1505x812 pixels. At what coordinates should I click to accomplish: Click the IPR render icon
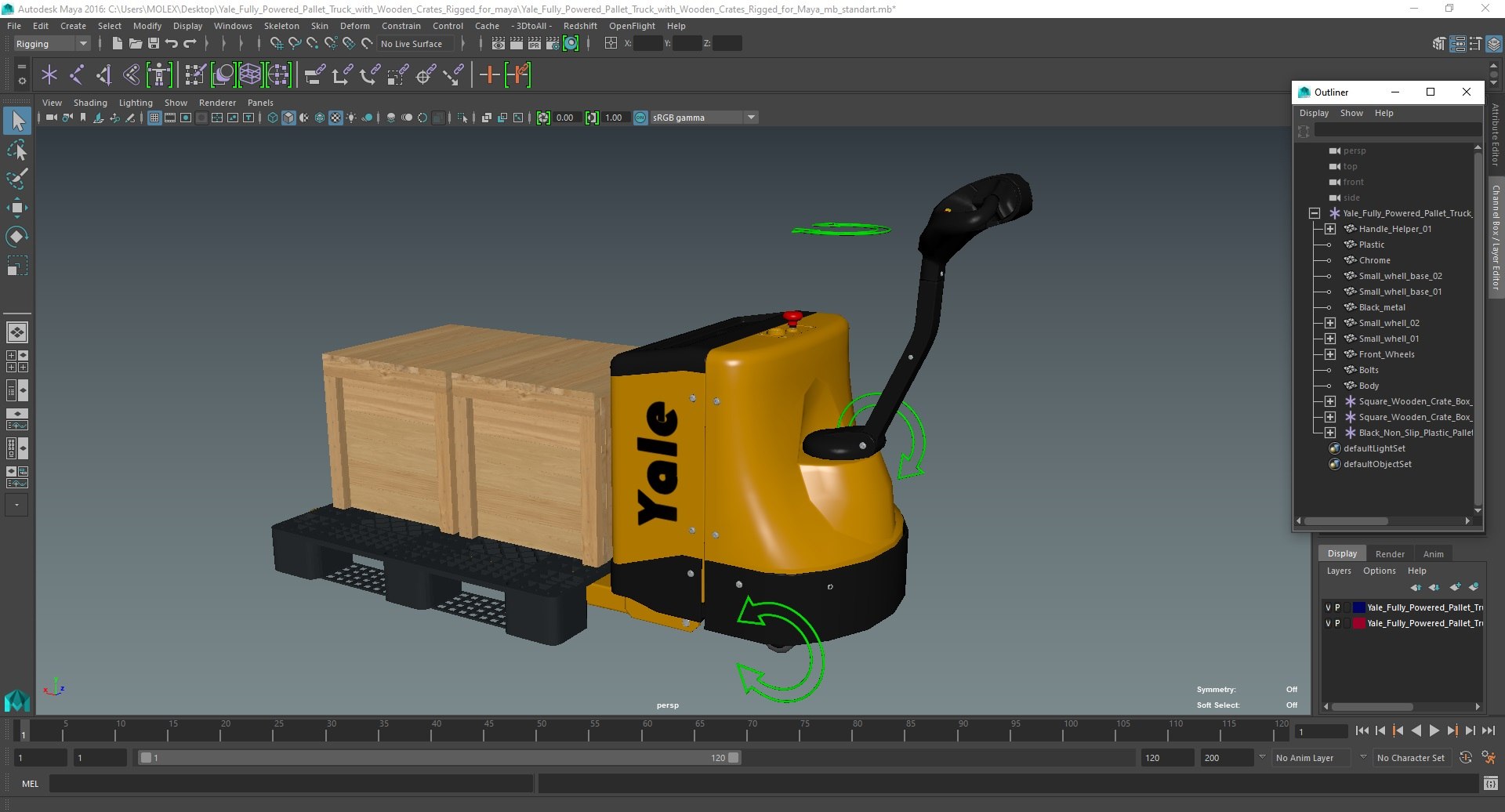pos(535,44)
